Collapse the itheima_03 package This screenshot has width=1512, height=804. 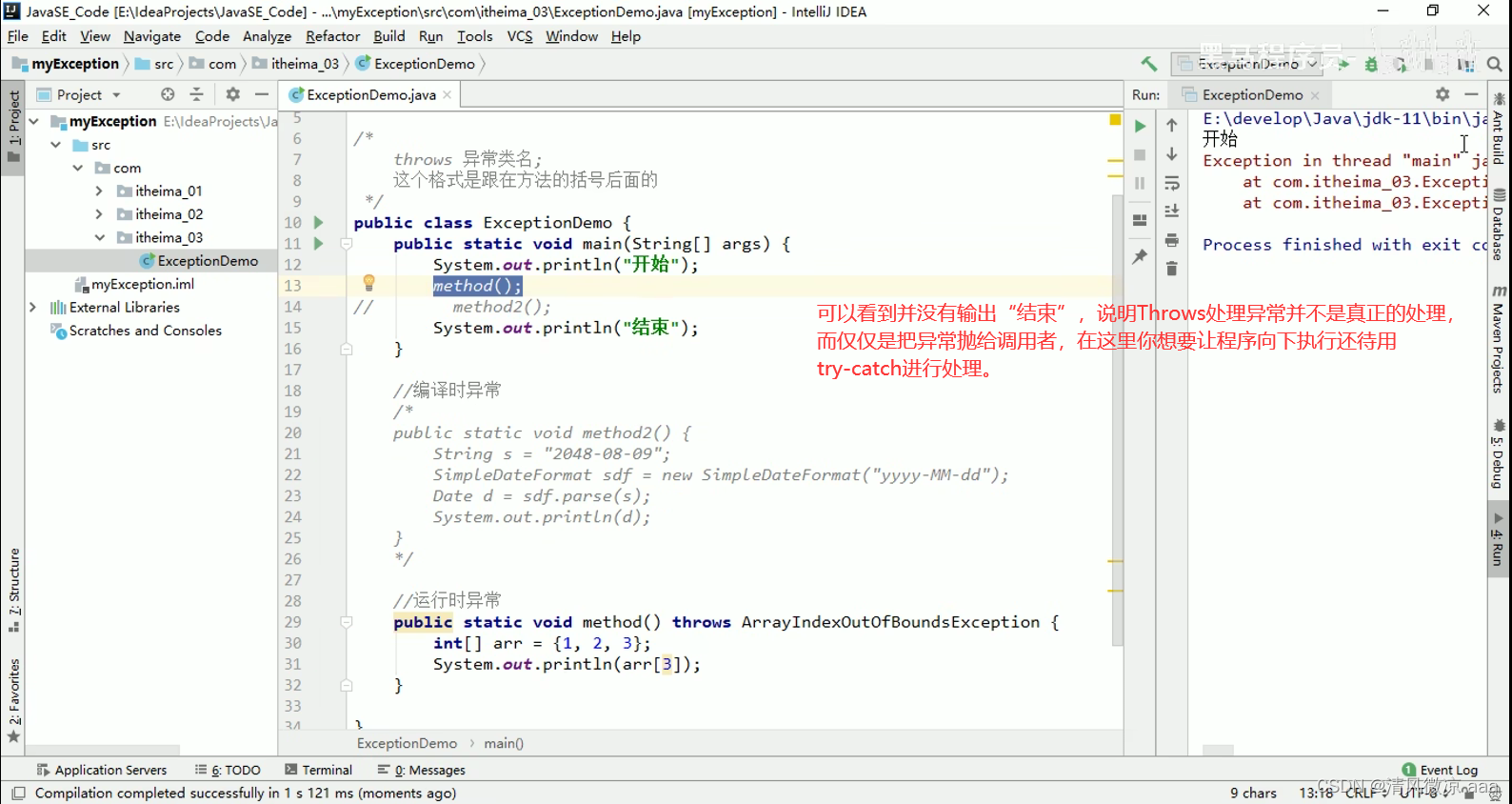99,237
